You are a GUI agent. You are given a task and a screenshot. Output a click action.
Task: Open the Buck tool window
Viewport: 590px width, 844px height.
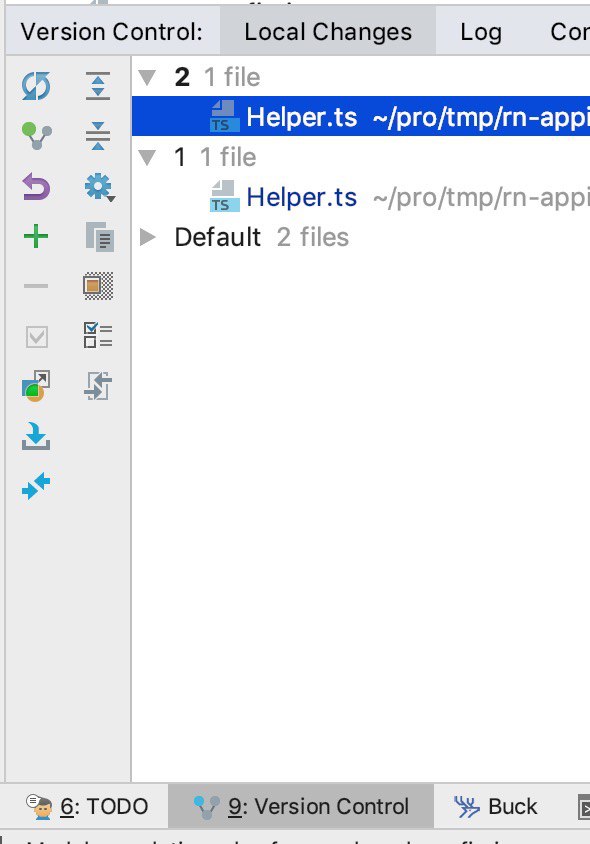(x=495, y=806)
